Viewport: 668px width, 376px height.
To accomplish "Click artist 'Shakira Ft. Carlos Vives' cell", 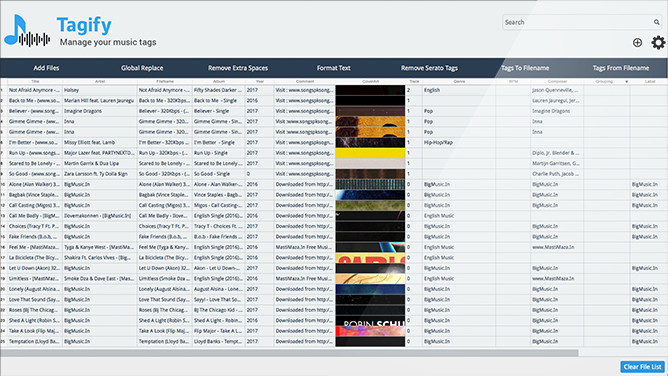I will [x=100, y=258].
